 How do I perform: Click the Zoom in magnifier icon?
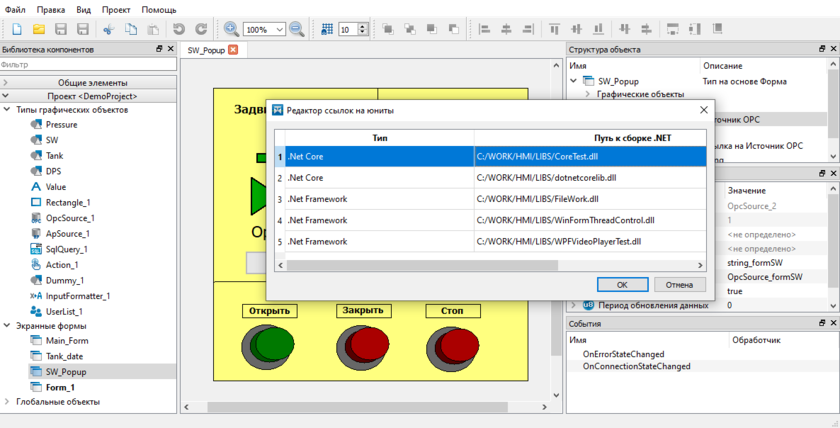[x=231, y=30]
